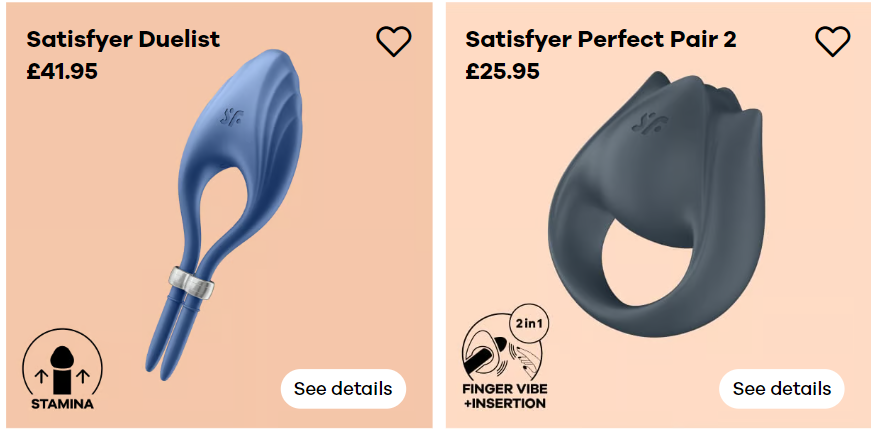Open the Satisfyer Perfect Pair 2 title link

coord(601,39)
